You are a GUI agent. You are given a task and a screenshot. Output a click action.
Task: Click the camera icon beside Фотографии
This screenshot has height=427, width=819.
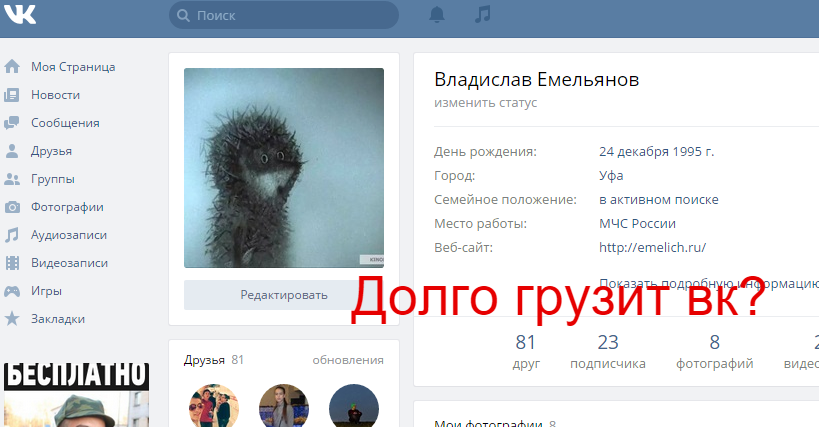pos(12,207)
